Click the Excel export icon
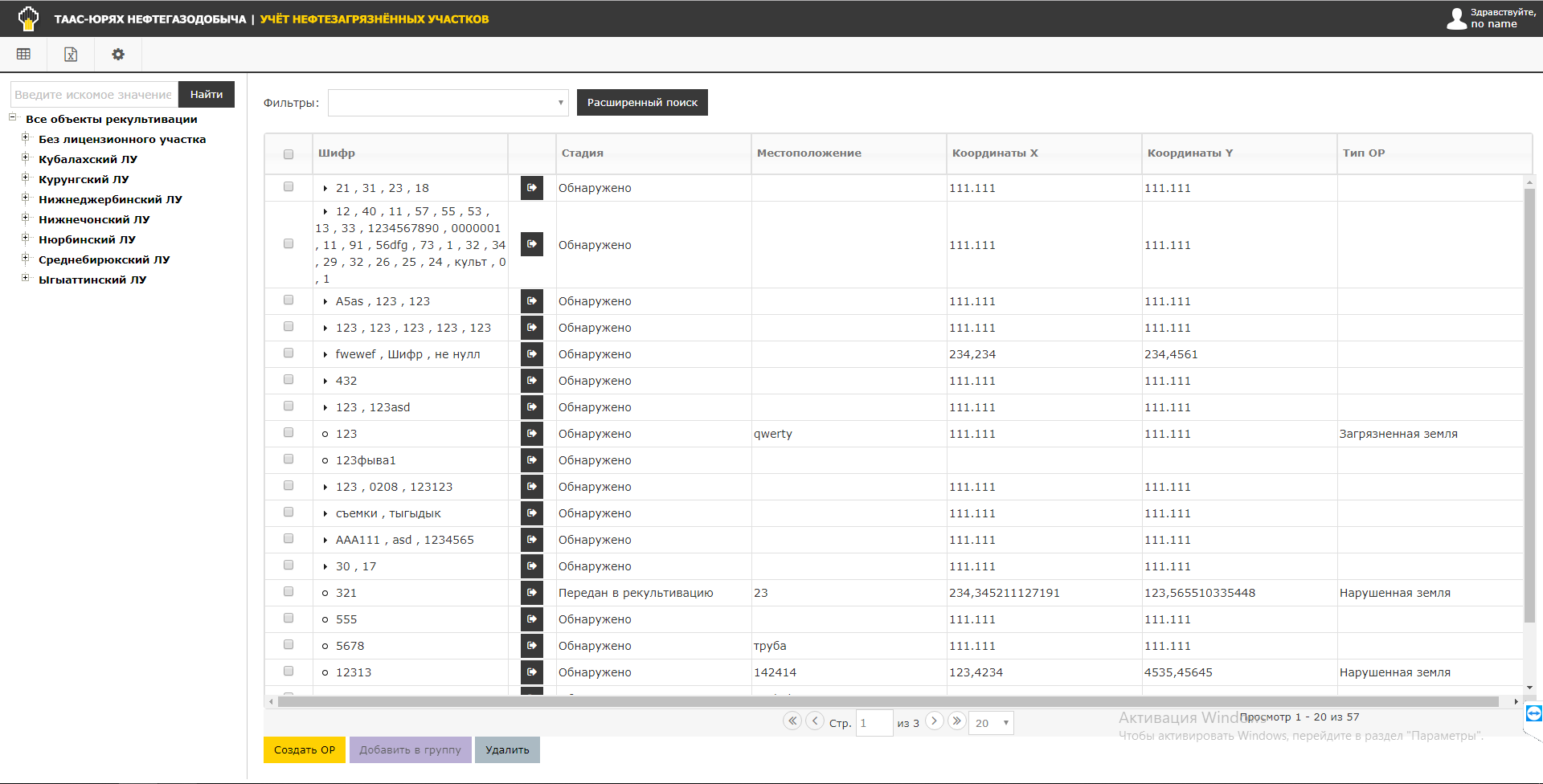The width and height of the screenshot is (1543, 784). coord(71,54)
